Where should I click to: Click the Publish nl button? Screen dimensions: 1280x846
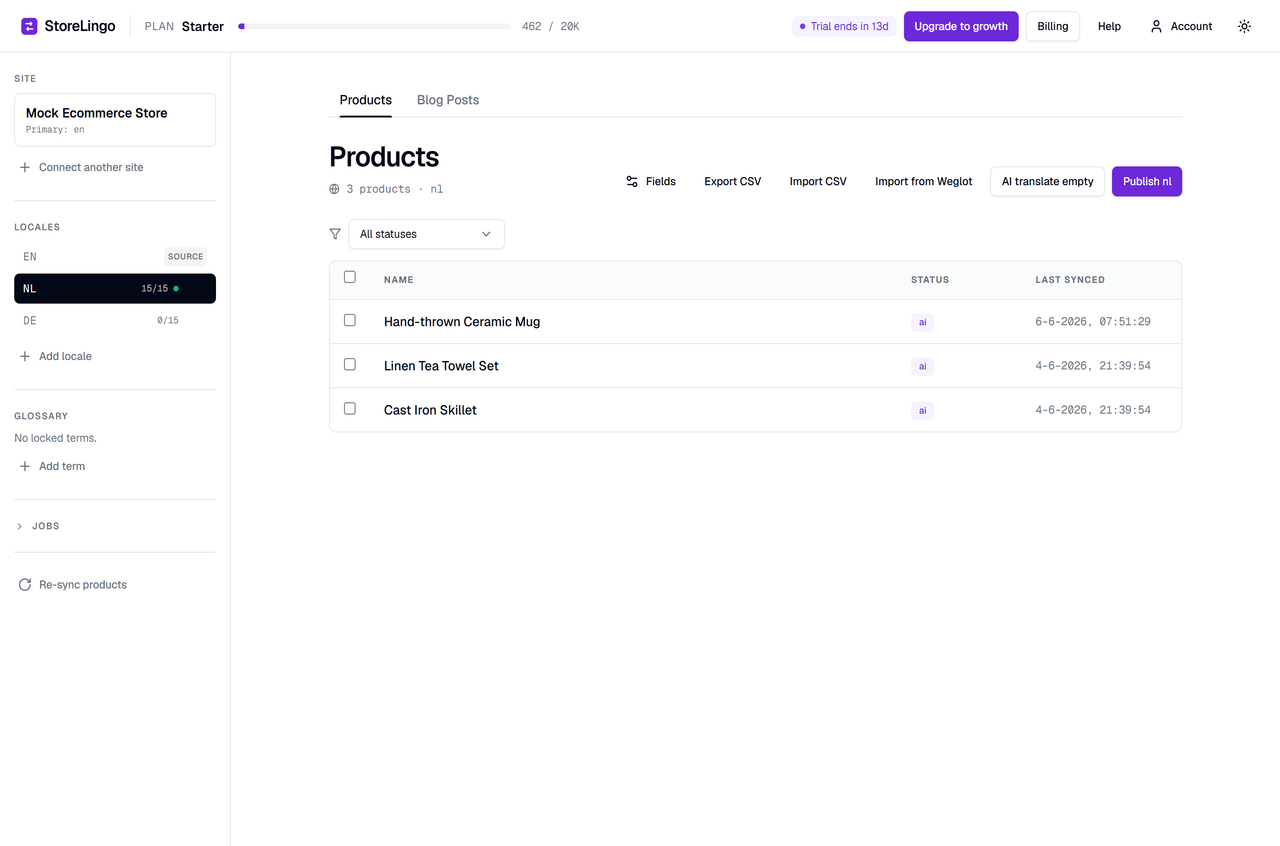(x=1147, y=181)
